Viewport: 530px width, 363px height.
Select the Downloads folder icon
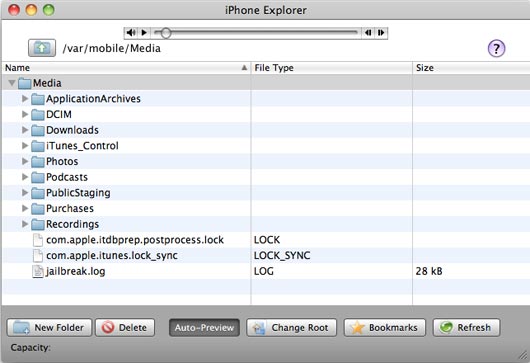coord(38,130)
